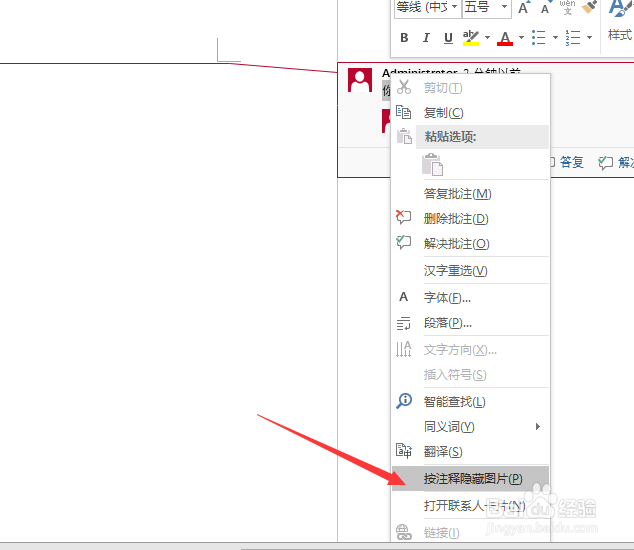Choose 智能查找(L) smart lookup
This screenshot has width=634, height=550.
470,402
